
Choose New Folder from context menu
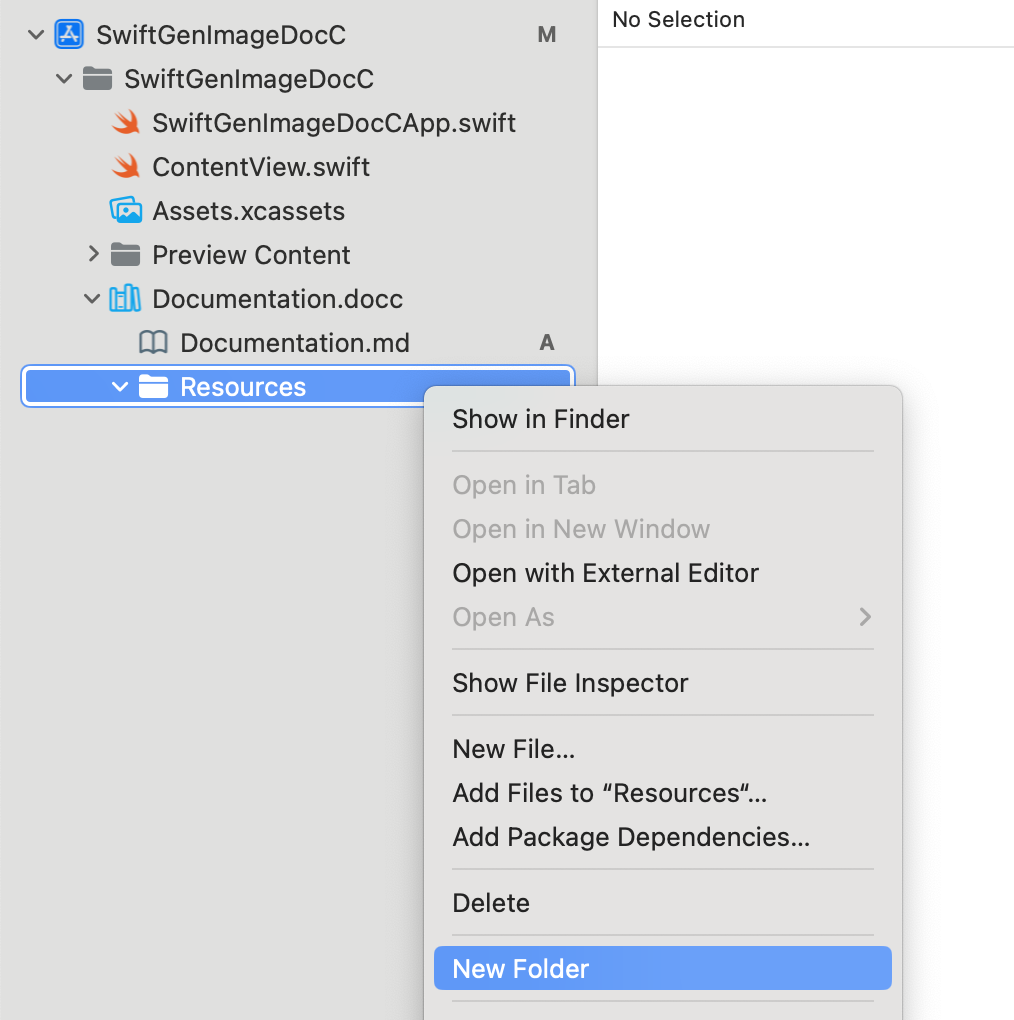[x=521, y=969]
